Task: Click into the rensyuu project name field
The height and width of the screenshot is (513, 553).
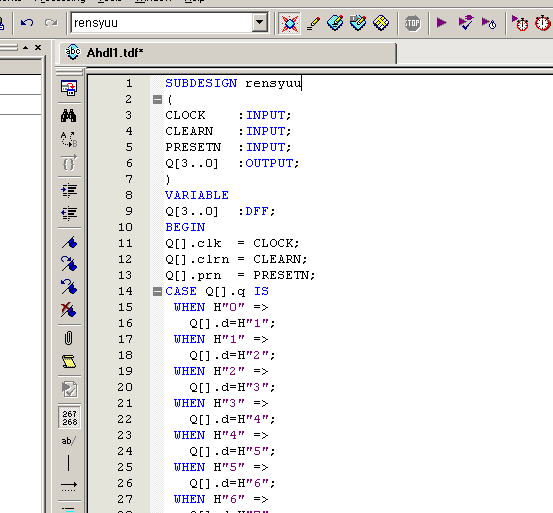Action: [x=162, y=23]
